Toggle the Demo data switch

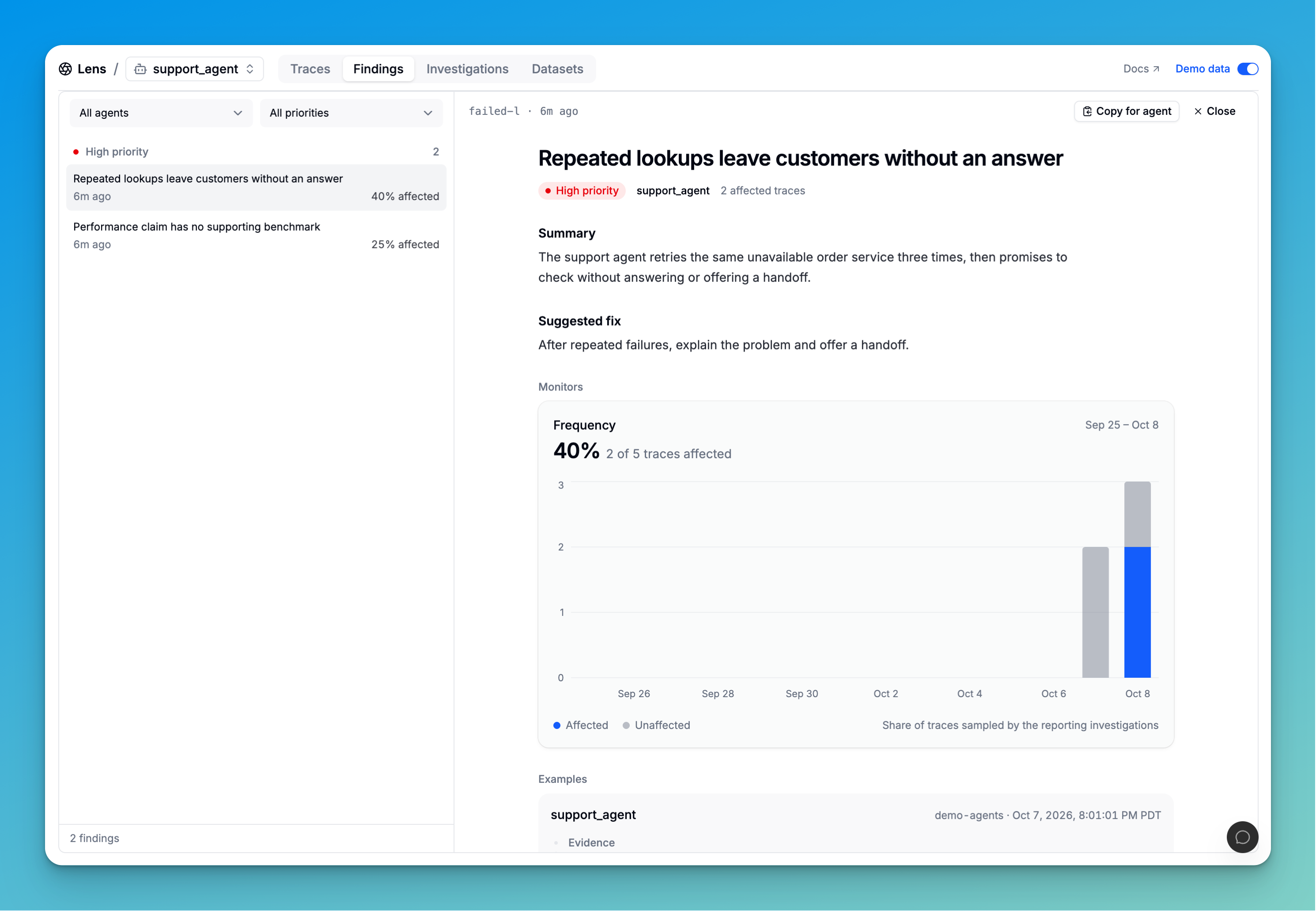tap(1248, 69)
